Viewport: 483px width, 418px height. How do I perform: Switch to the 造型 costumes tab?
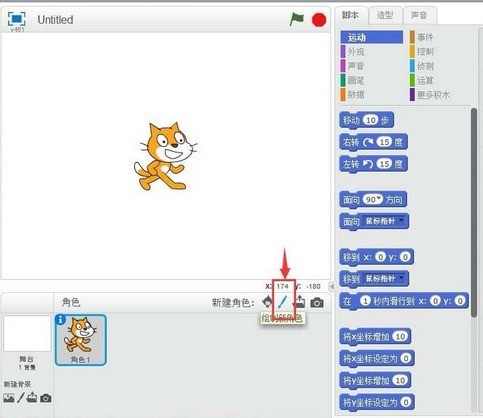click(x=385, y=15)
